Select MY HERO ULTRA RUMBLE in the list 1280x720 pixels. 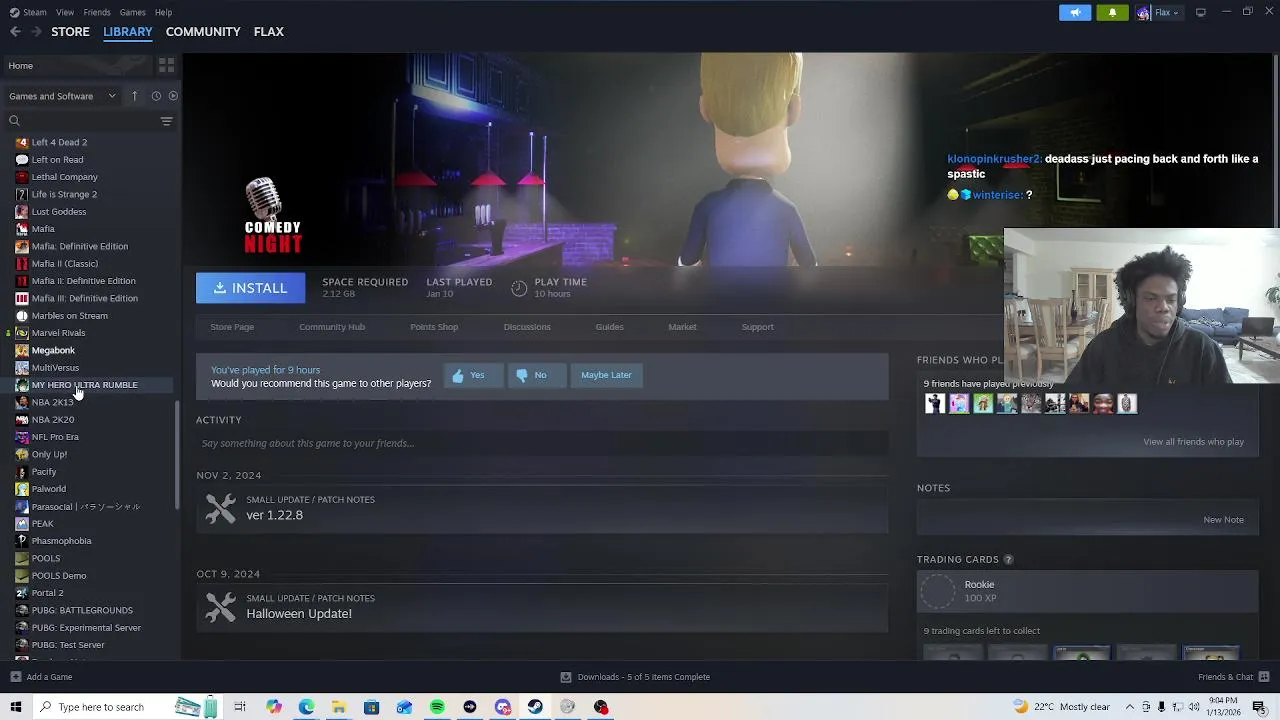point(84,385)
